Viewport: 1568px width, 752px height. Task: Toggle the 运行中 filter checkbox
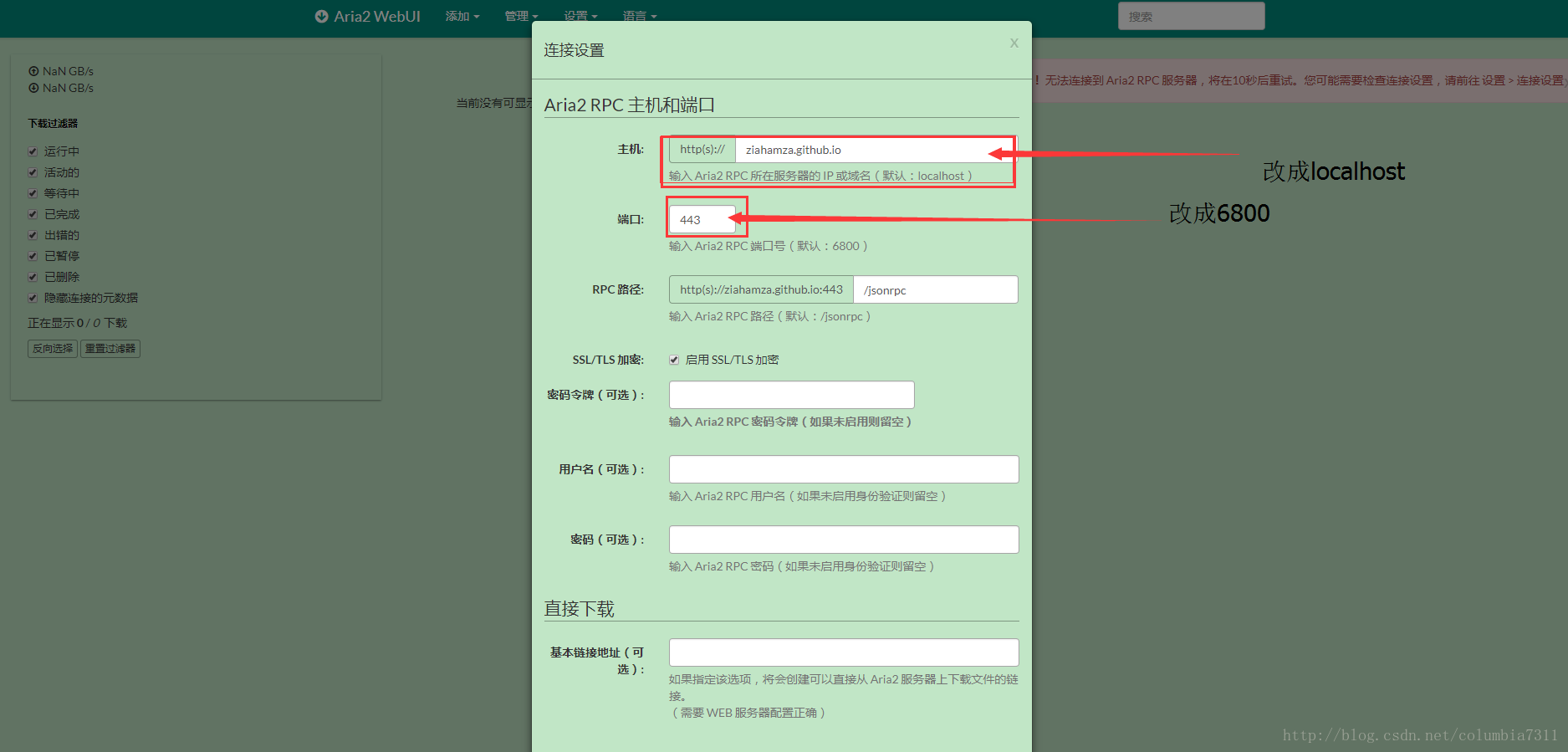point(33,151)
